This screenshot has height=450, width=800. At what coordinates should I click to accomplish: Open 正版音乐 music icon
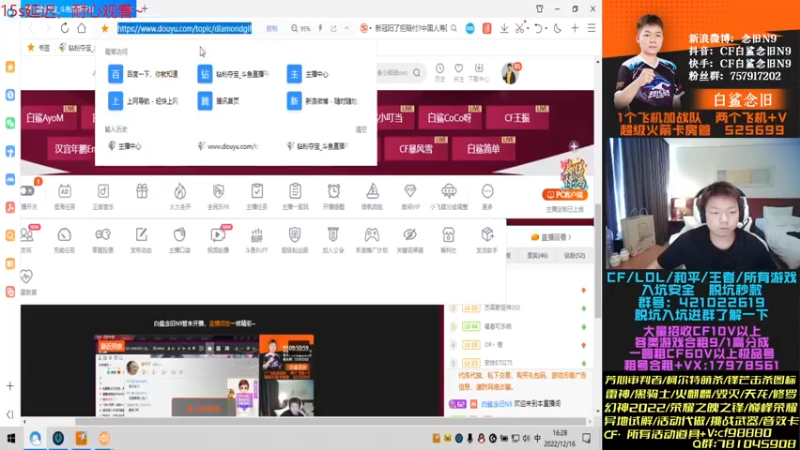click(x=103, y=191)
